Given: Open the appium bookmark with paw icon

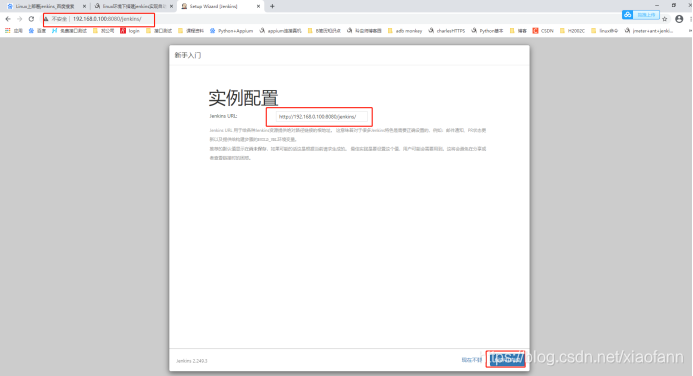Looking at the screenshot, I should [x=280, y=31].
